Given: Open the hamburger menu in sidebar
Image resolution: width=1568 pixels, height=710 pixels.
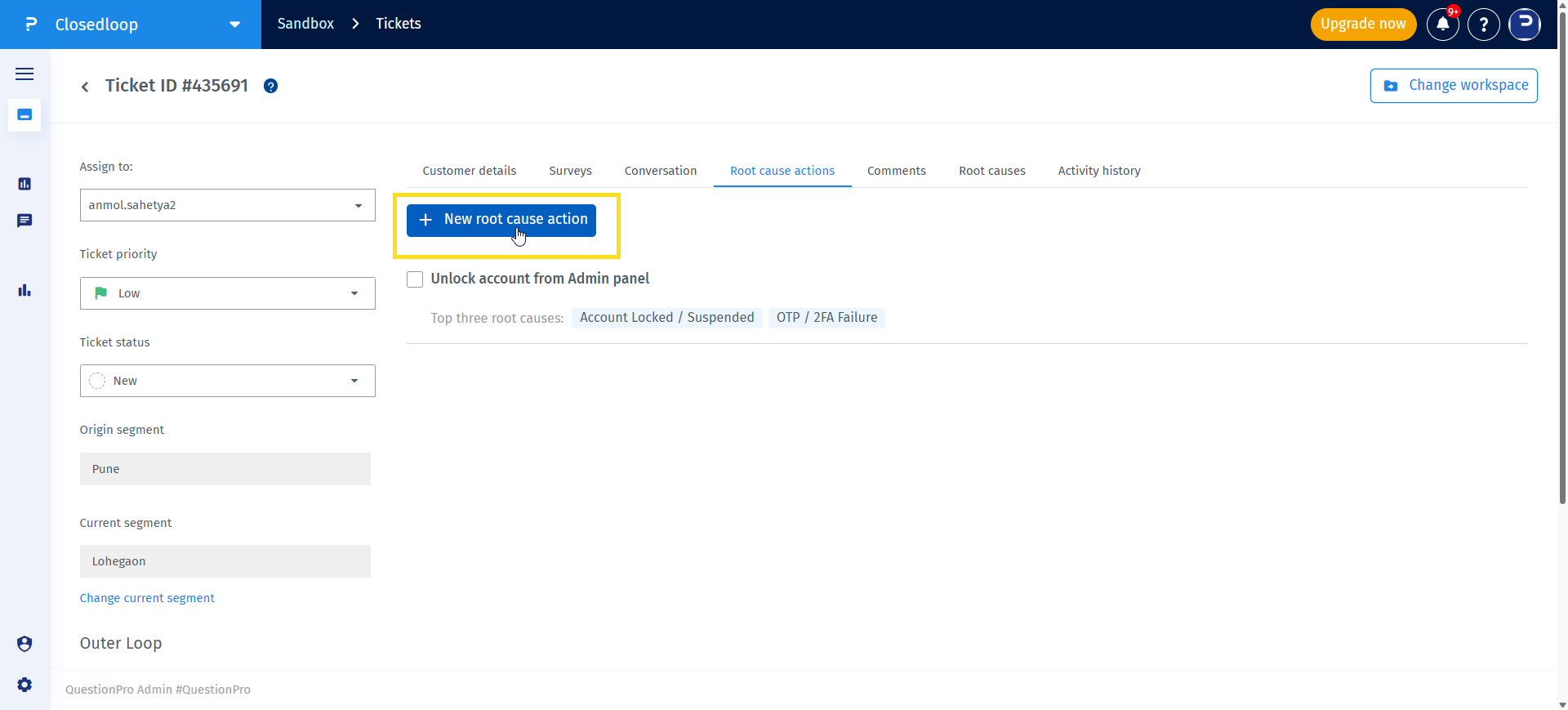Looking at the screenshot, I should 24,74.
